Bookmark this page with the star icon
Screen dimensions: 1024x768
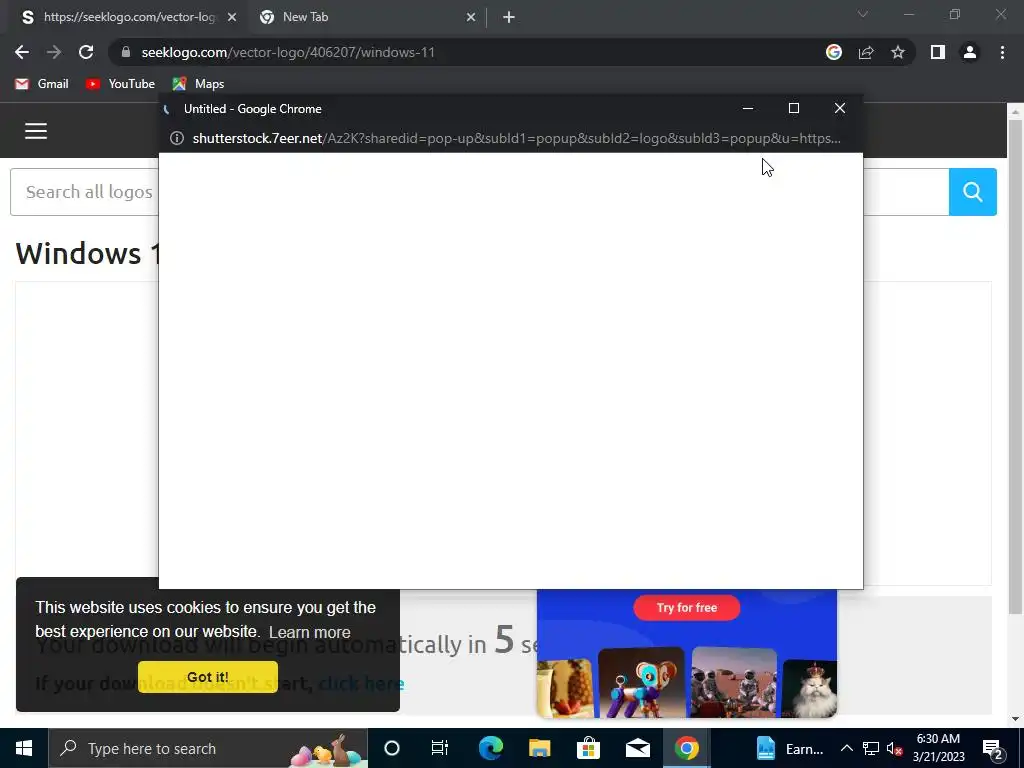898,52
